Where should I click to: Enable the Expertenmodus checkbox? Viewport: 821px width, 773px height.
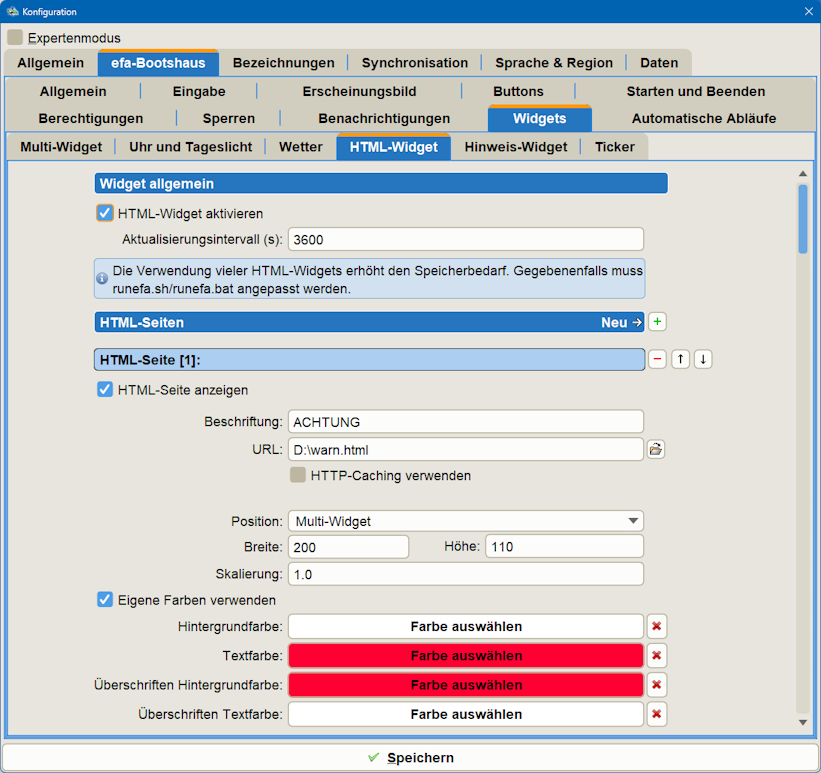click(x=15, y=37)
